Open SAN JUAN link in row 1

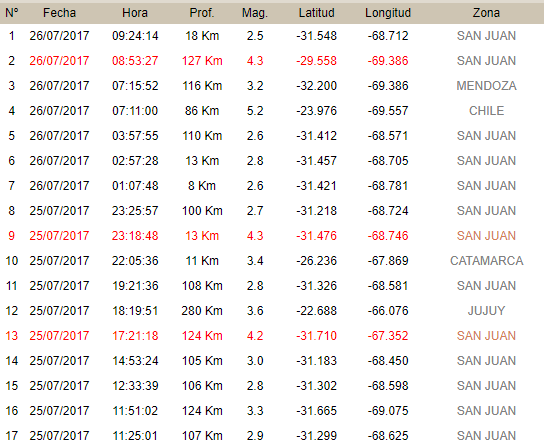point(486,36)
